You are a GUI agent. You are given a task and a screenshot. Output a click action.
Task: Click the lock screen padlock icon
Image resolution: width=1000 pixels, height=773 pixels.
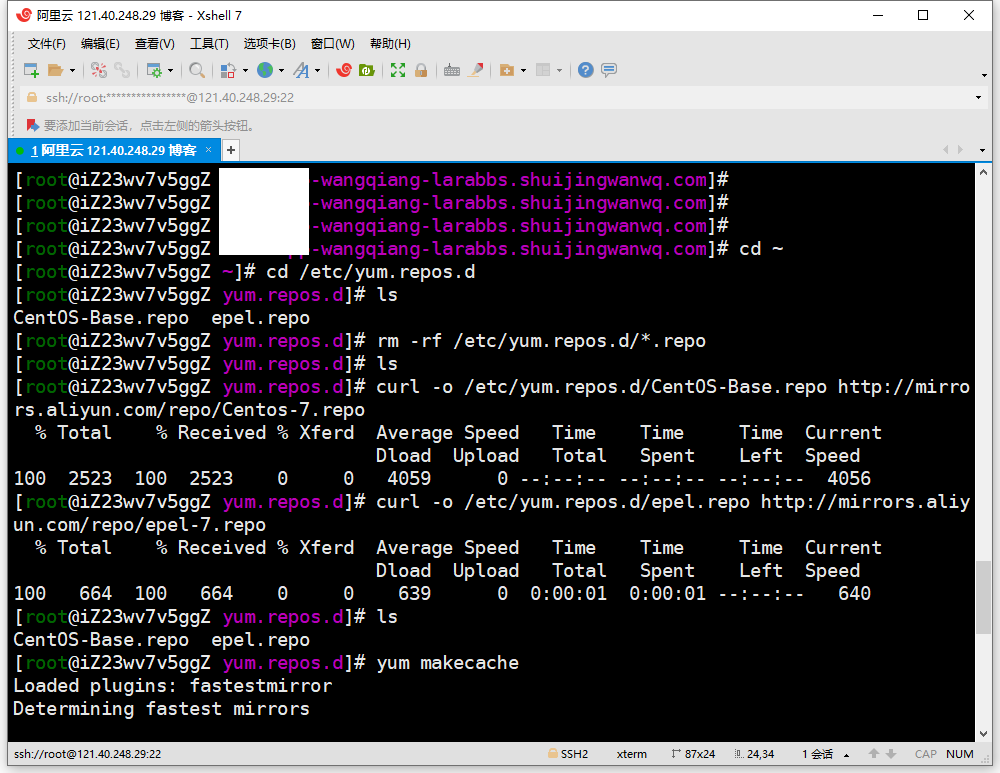tap(421, 70)
